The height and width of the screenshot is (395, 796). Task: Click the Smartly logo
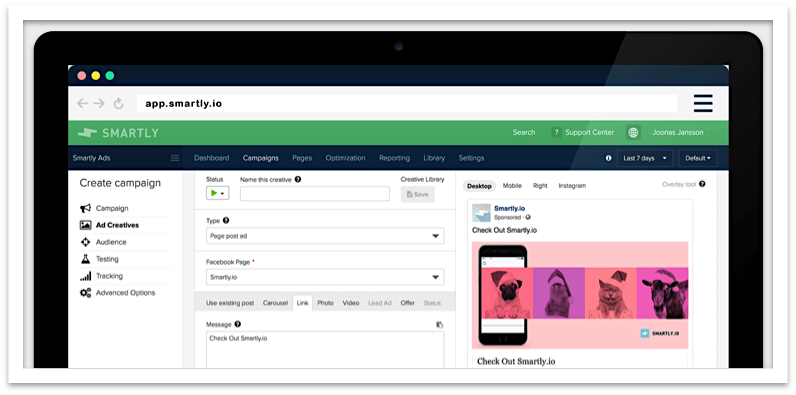pyautogui.click(x=118, y=133)
